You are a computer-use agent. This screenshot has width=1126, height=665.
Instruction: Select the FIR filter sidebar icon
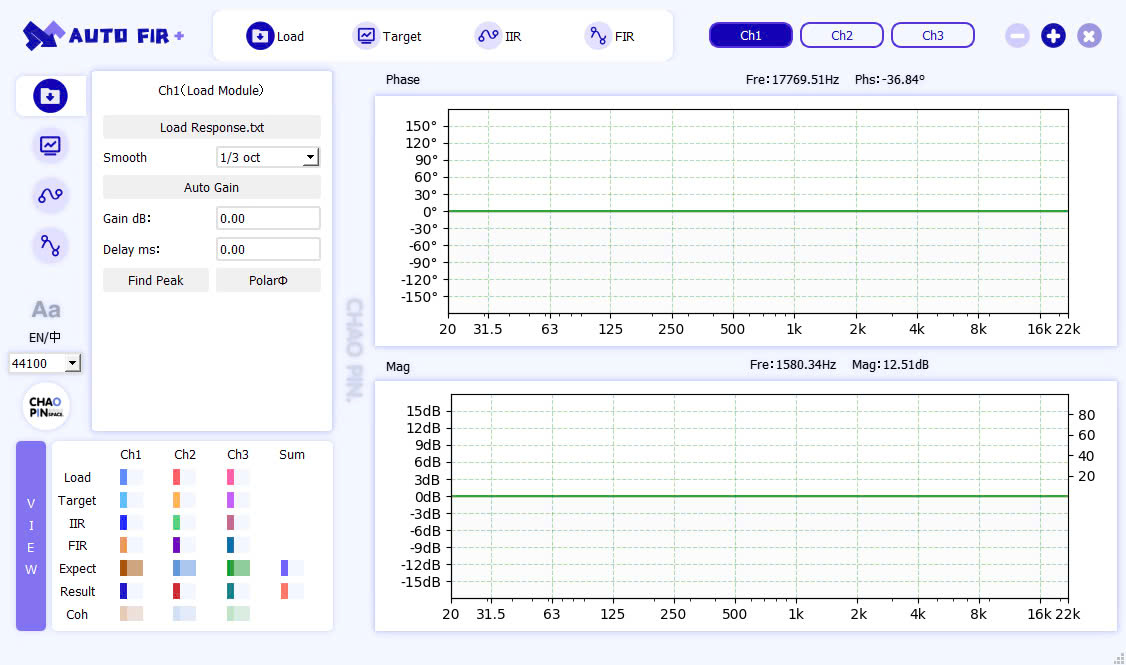pos(50,244)
